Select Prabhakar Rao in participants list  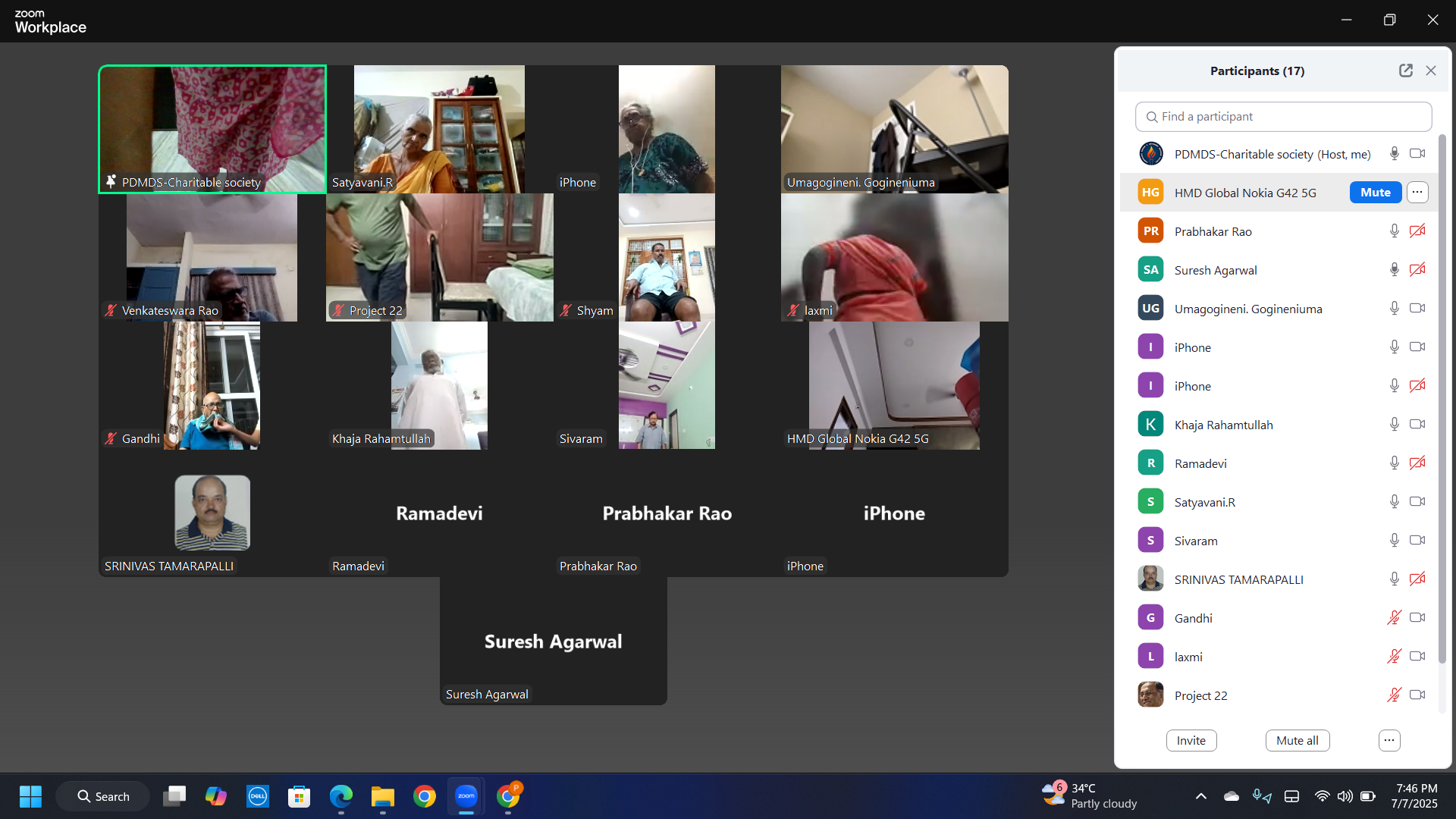pos(1279,231)
